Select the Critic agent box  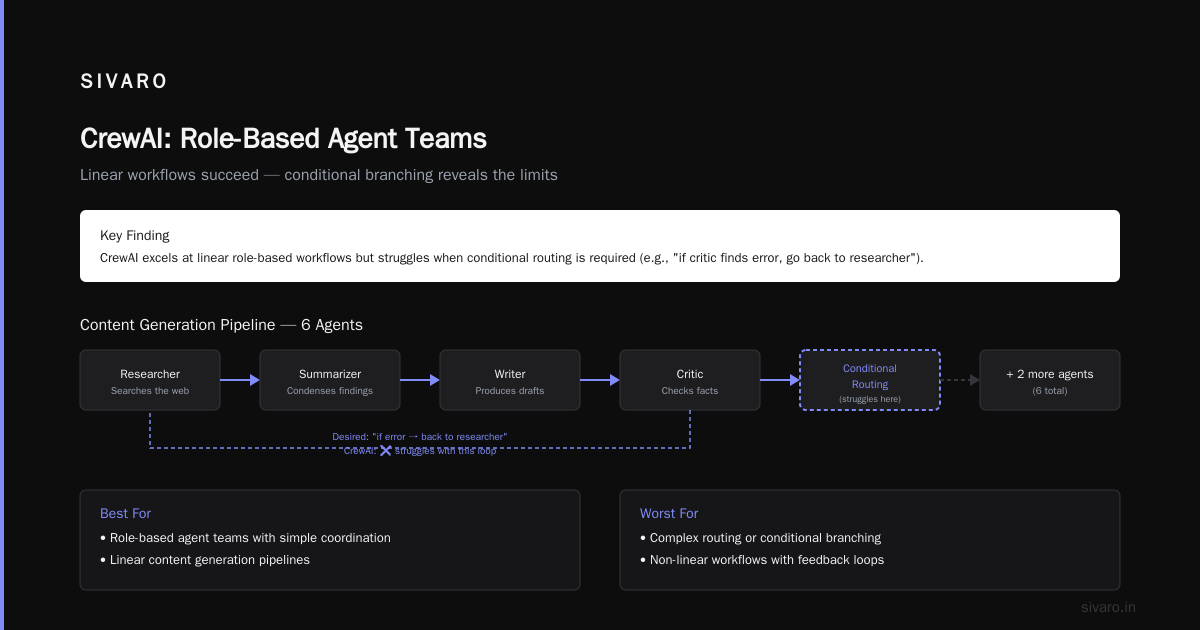[690, 380]
